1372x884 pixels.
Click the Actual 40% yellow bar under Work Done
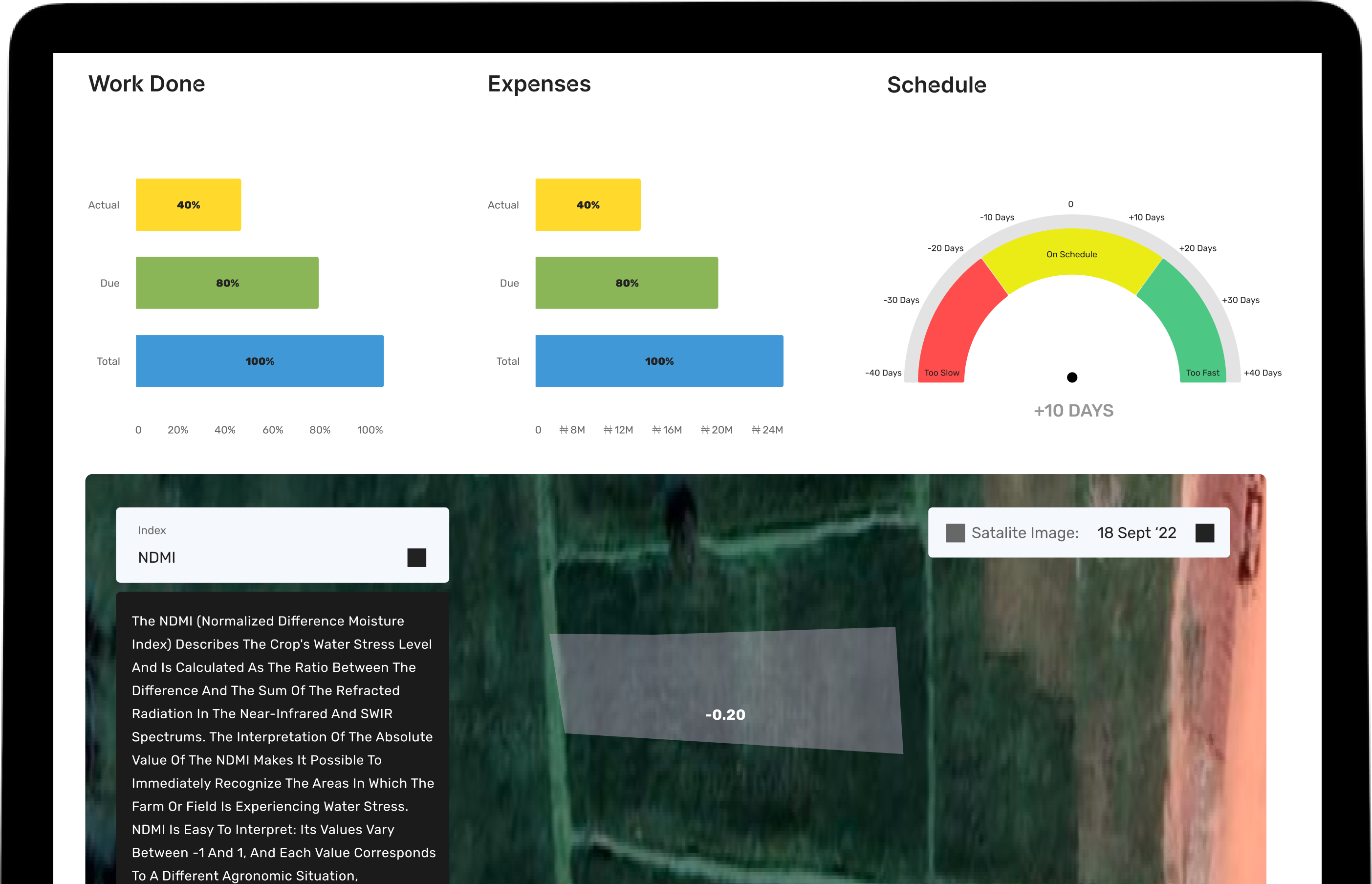(188, 204)
